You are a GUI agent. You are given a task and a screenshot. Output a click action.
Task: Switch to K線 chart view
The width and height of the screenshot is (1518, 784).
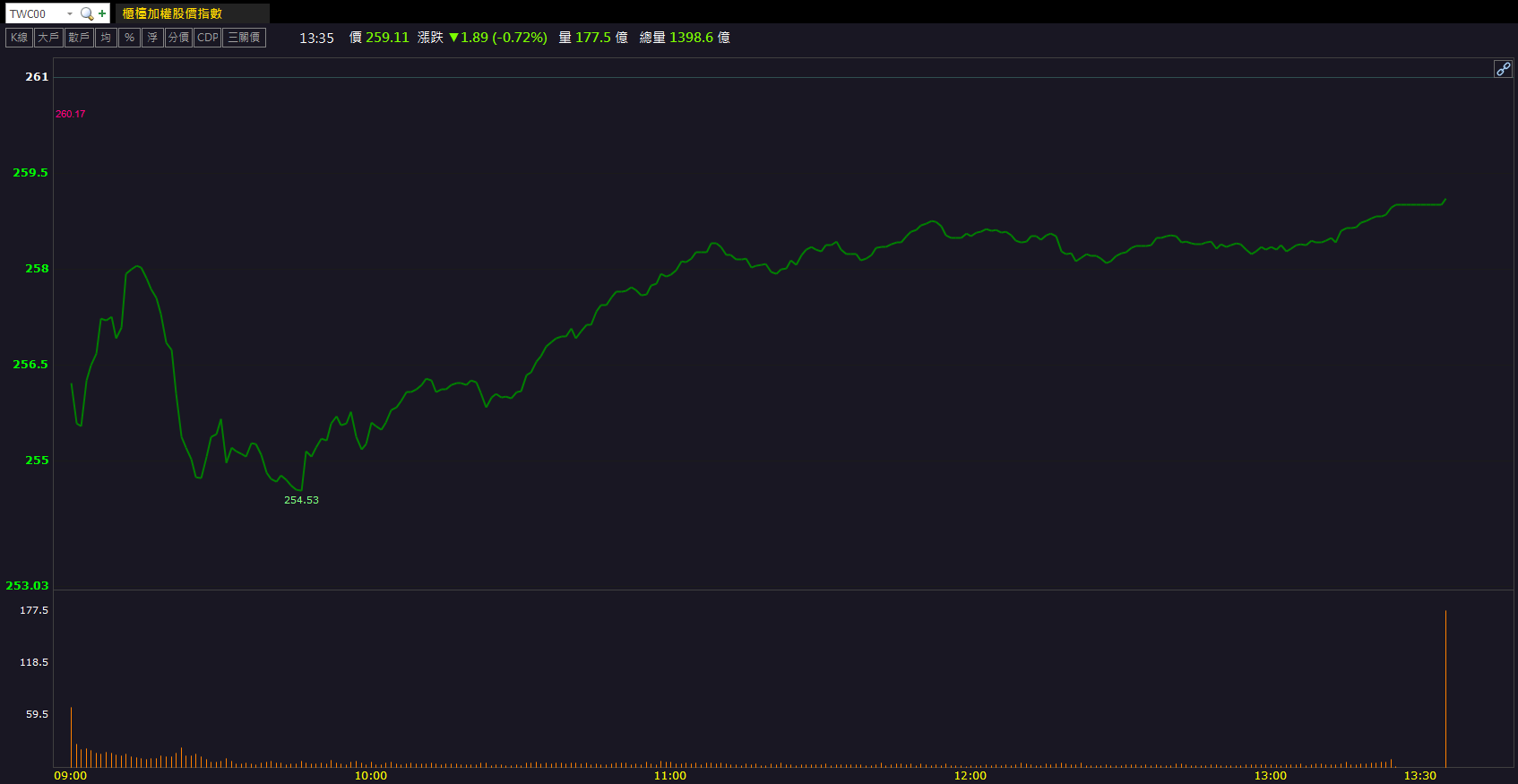pyautogui.click(x=19, y=38)
